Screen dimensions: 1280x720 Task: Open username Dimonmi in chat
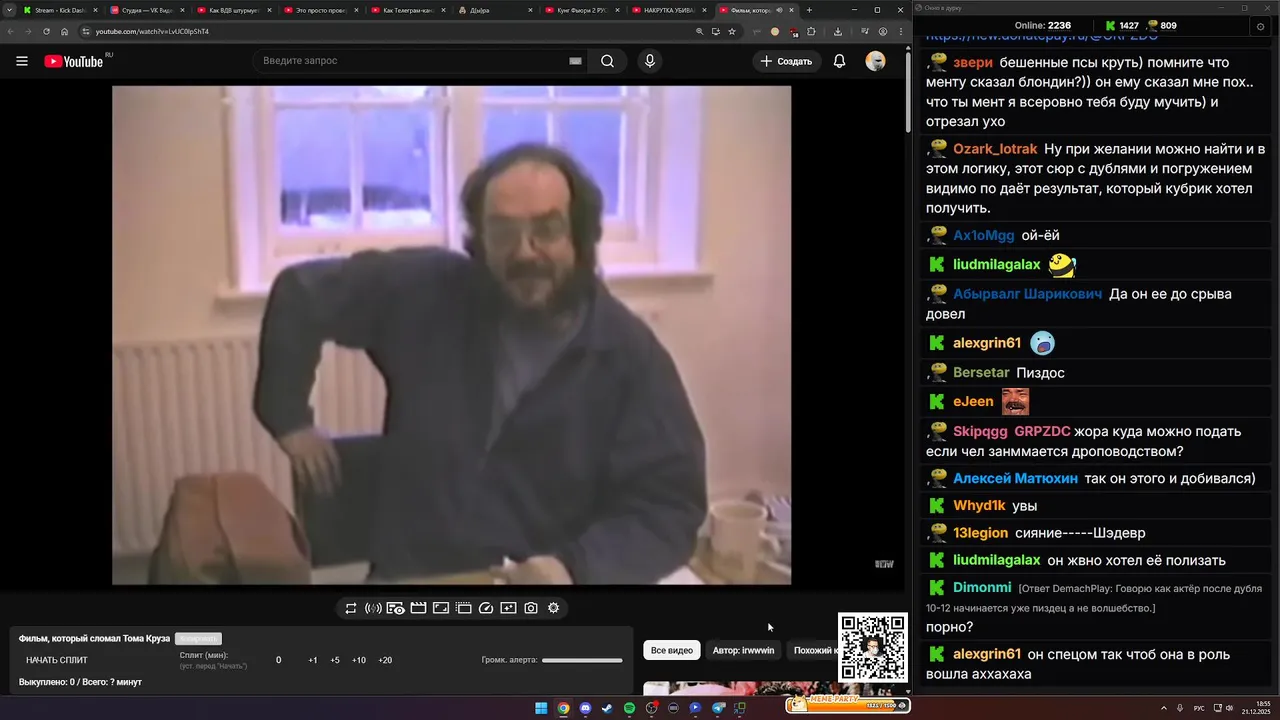[982, 588]
